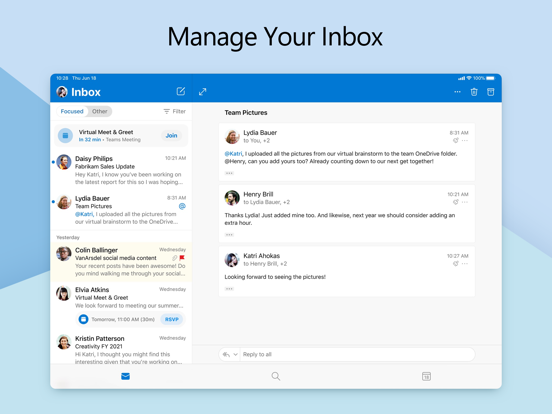Open Elvia Atkins Virtual Meet & Greet email

[x=121, y=306]
